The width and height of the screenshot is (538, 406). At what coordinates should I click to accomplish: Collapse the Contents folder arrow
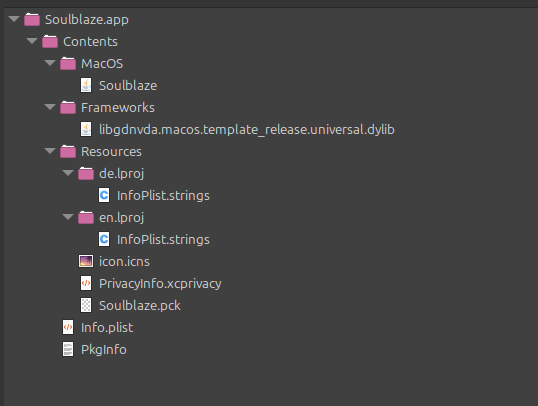pos(32,41)
